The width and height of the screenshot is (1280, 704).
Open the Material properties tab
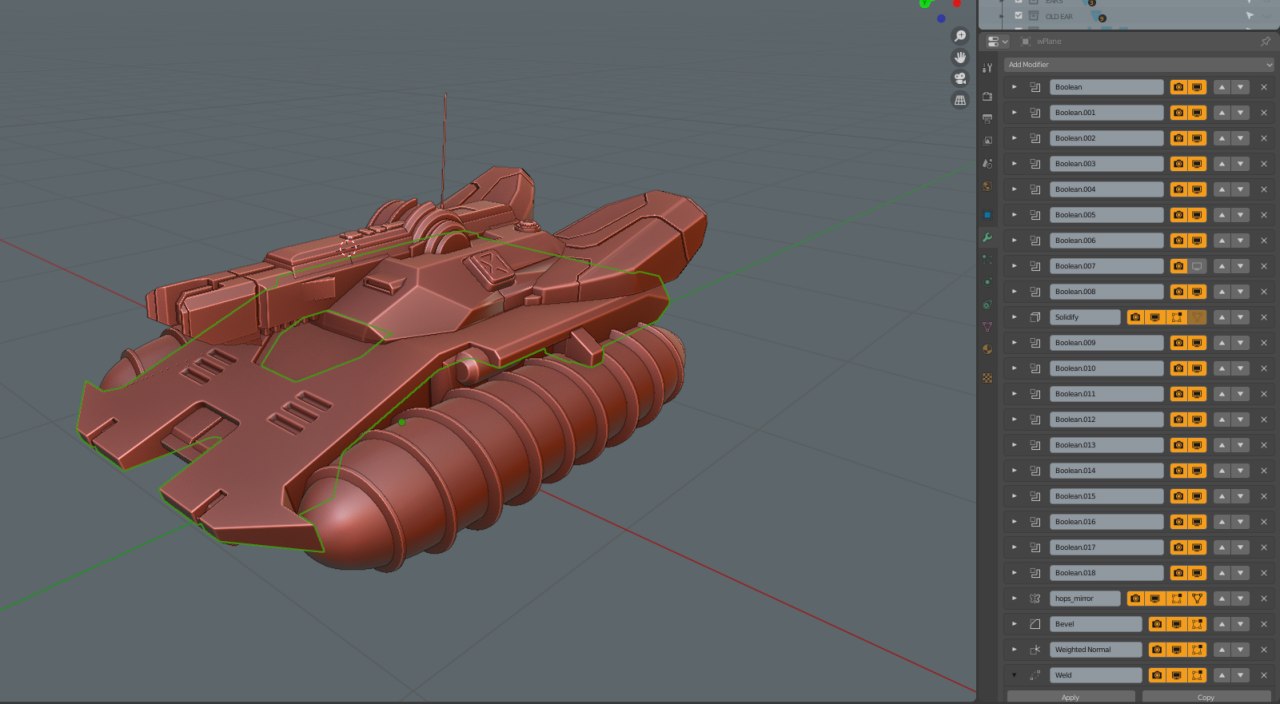point(988,349)
